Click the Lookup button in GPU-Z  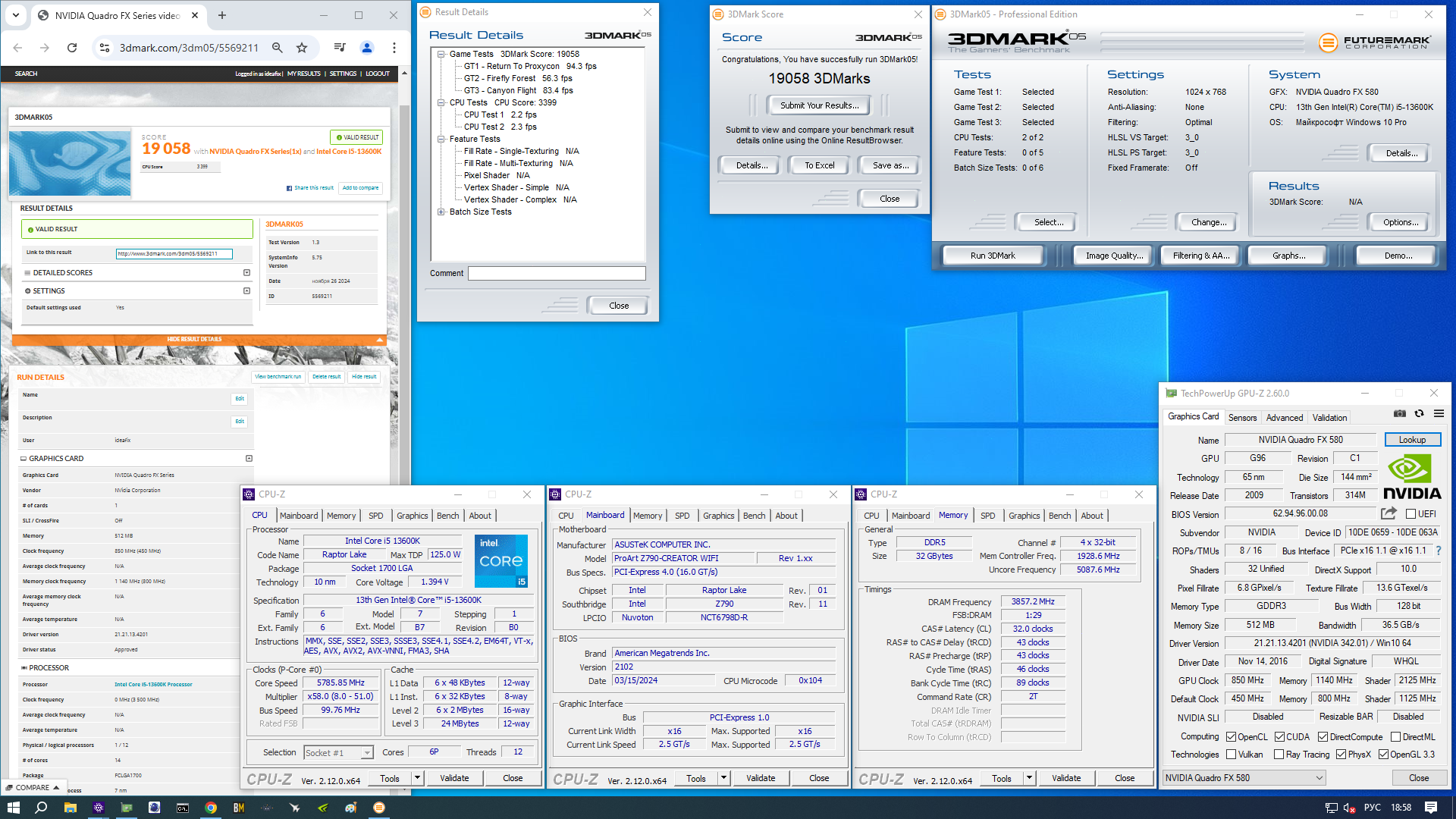pos(1412,440)
